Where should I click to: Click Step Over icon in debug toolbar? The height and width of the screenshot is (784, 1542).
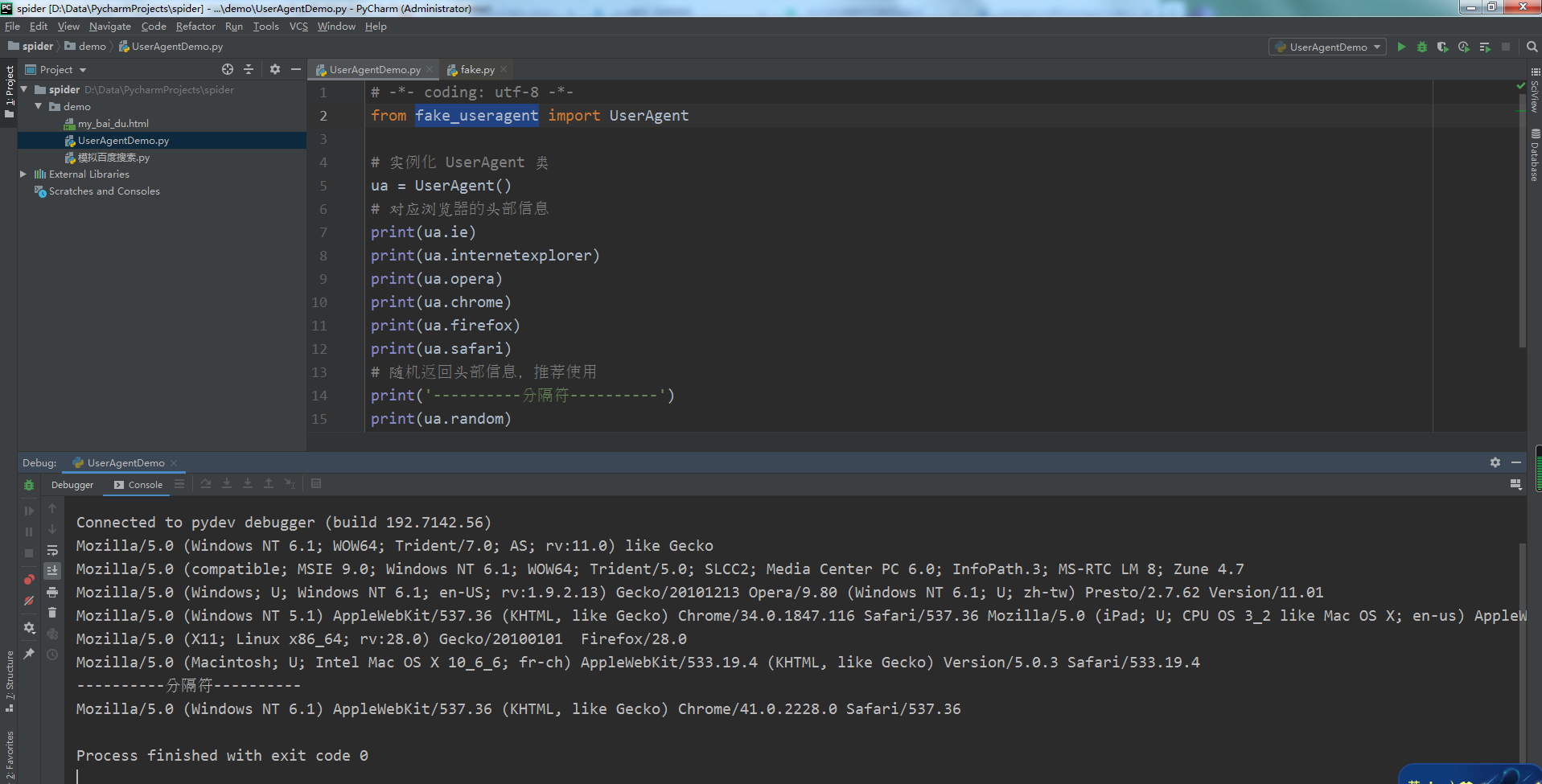206,483
